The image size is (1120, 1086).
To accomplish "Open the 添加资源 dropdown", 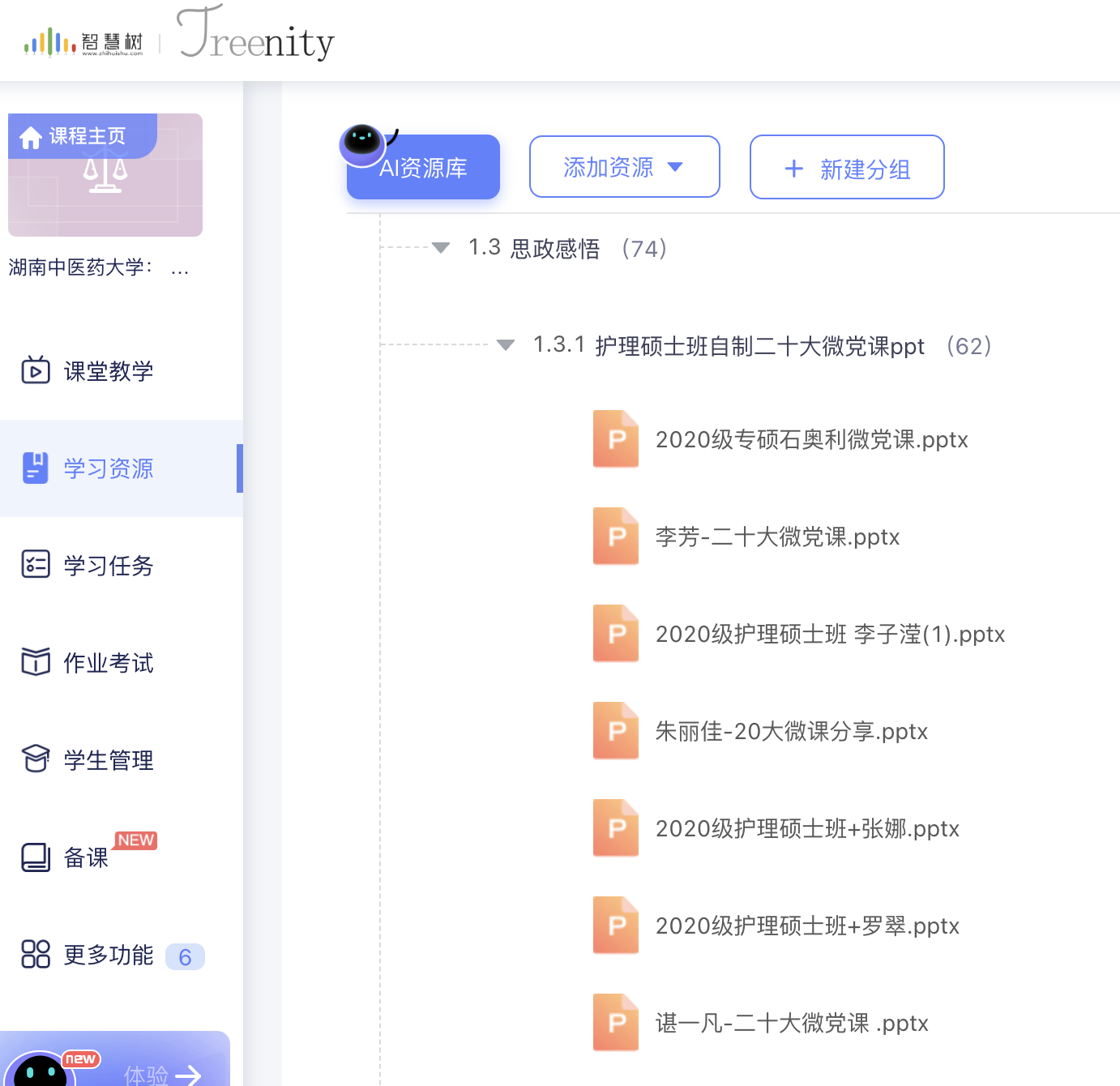I will 624,167.
